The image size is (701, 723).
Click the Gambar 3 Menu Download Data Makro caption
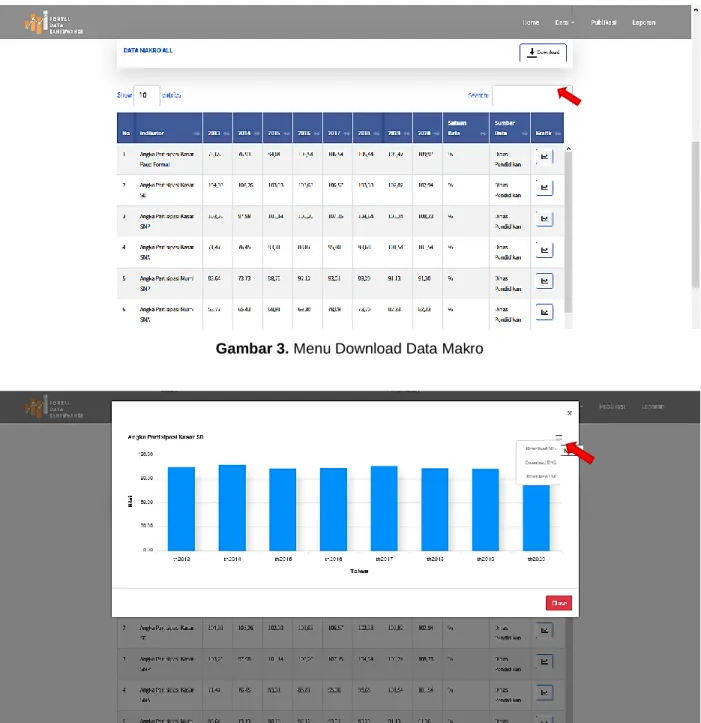point(350,349)
